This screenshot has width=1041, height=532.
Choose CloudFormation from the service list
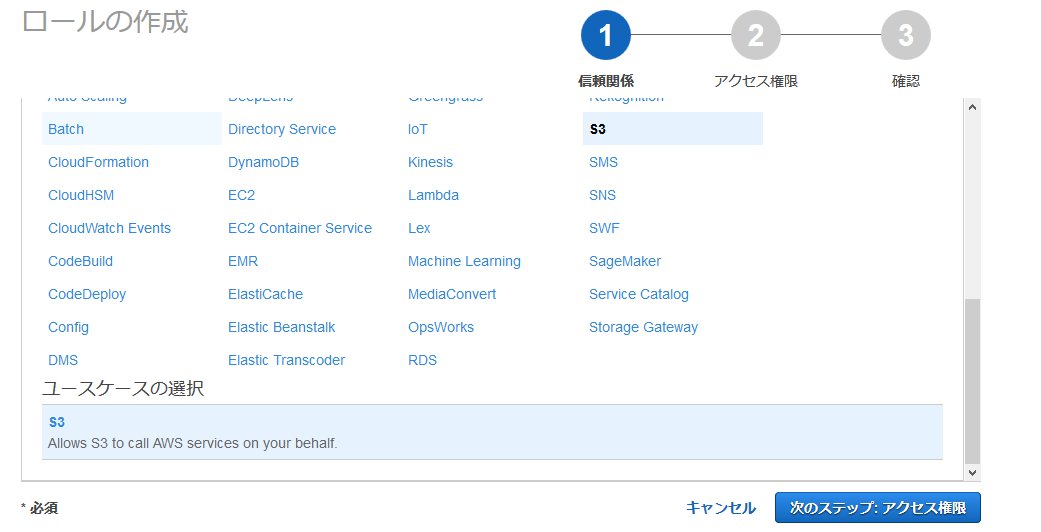point(98,162)
